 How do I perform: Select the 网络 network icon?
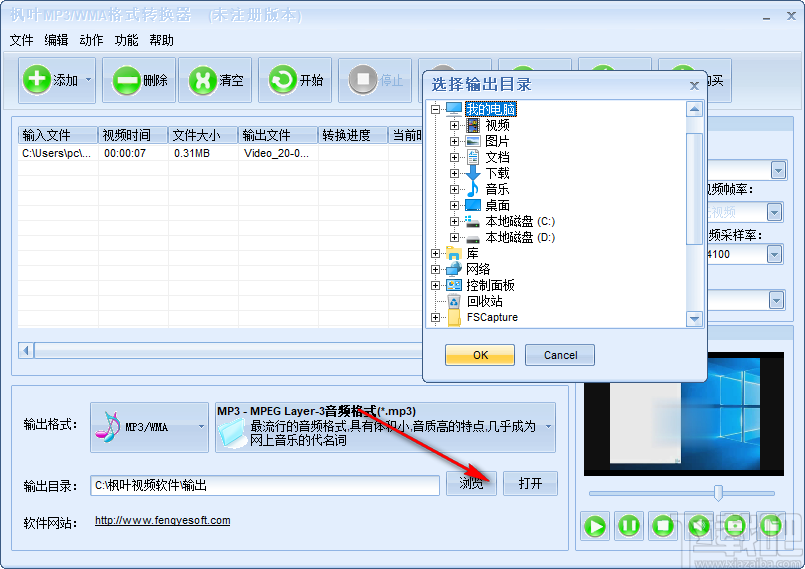coord(454,269)
